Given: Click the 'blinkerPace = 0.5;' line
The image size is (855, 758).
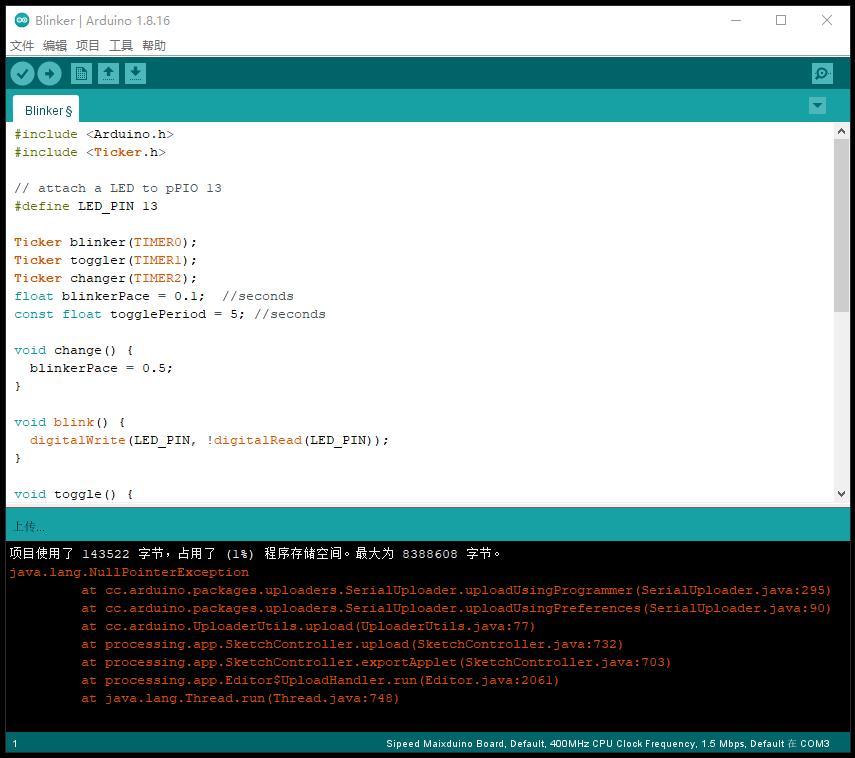Looking at the screenshot, I should [101, 368].
